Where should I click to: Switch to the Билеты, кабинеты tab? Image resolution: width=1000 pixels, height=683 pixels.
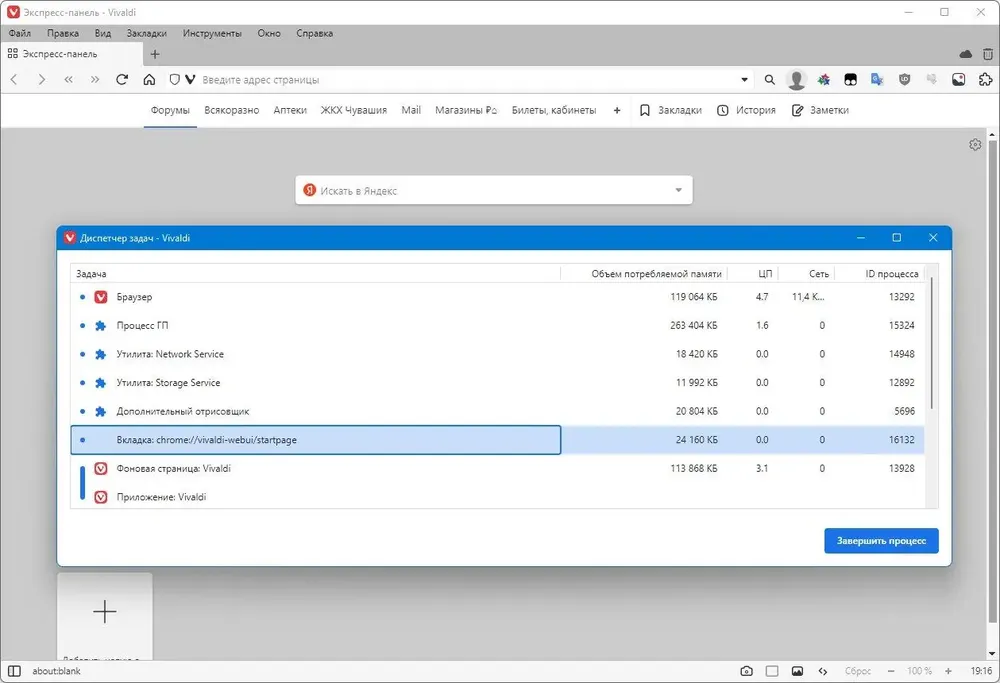pyautogui.click(x=554, y=110)
